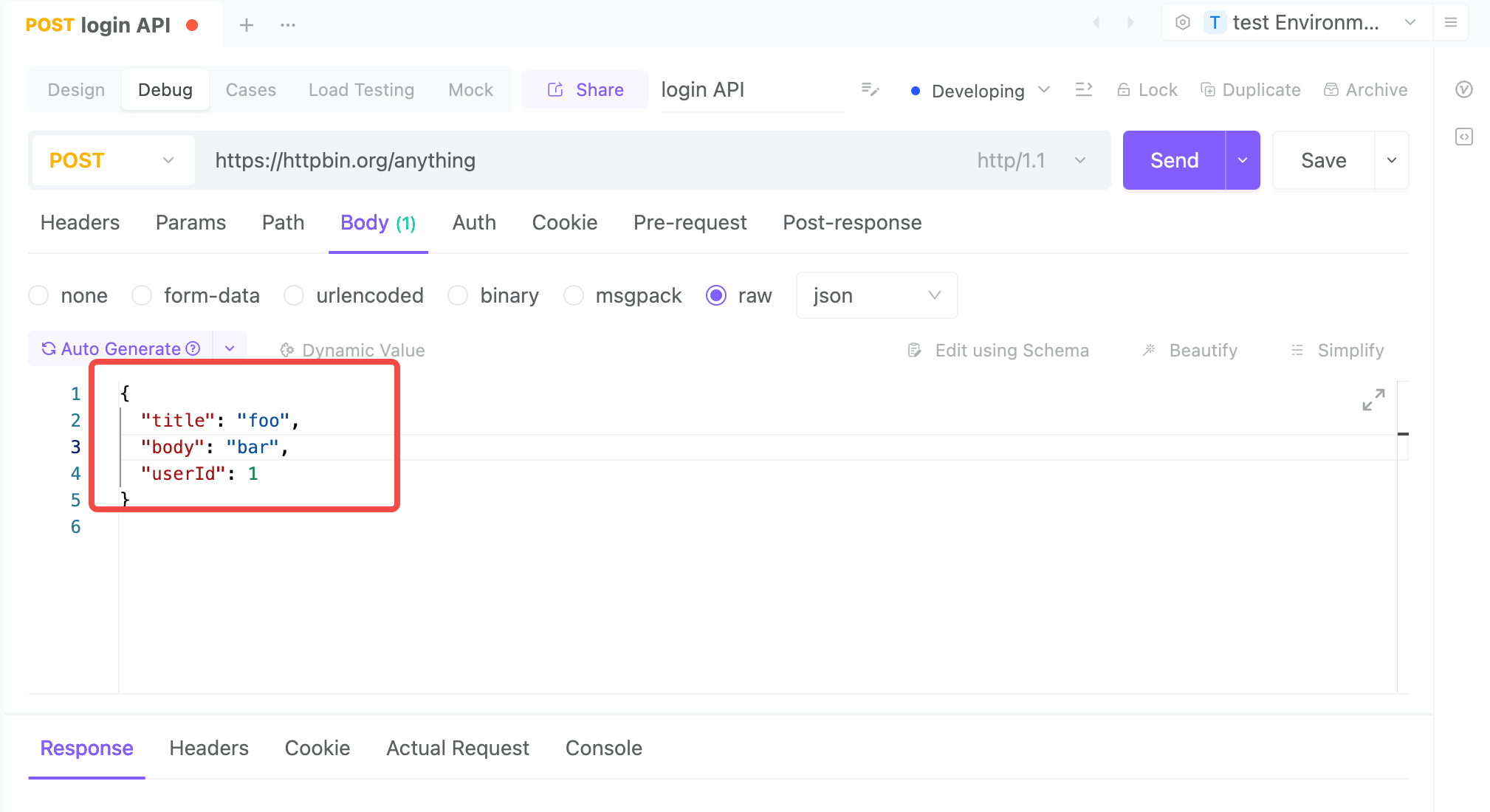Open the environment settings hexagon icon
The image size is (1490, 812).
(1183, 23)
